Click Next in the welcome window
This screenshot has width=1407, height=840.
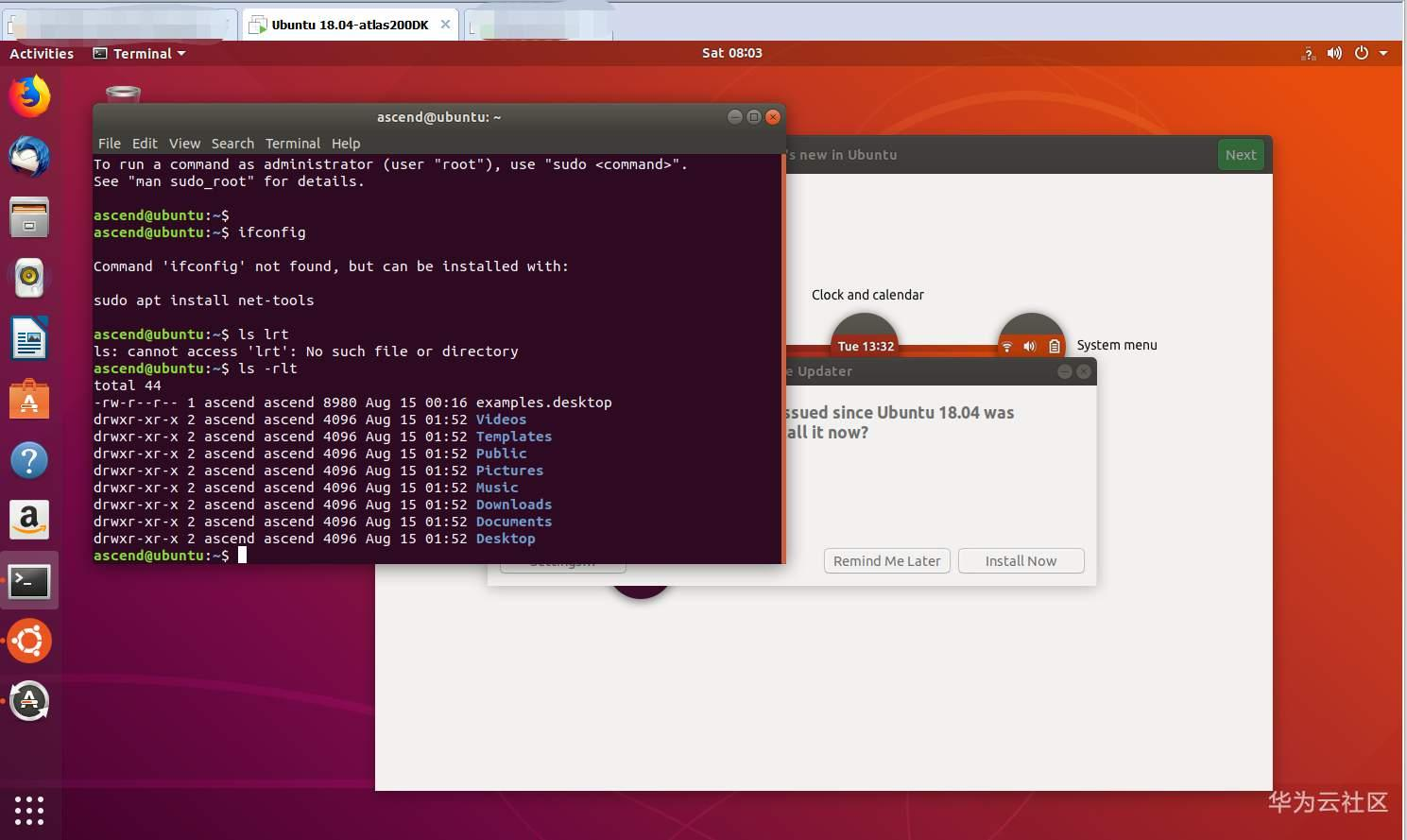click(1241, 155)
